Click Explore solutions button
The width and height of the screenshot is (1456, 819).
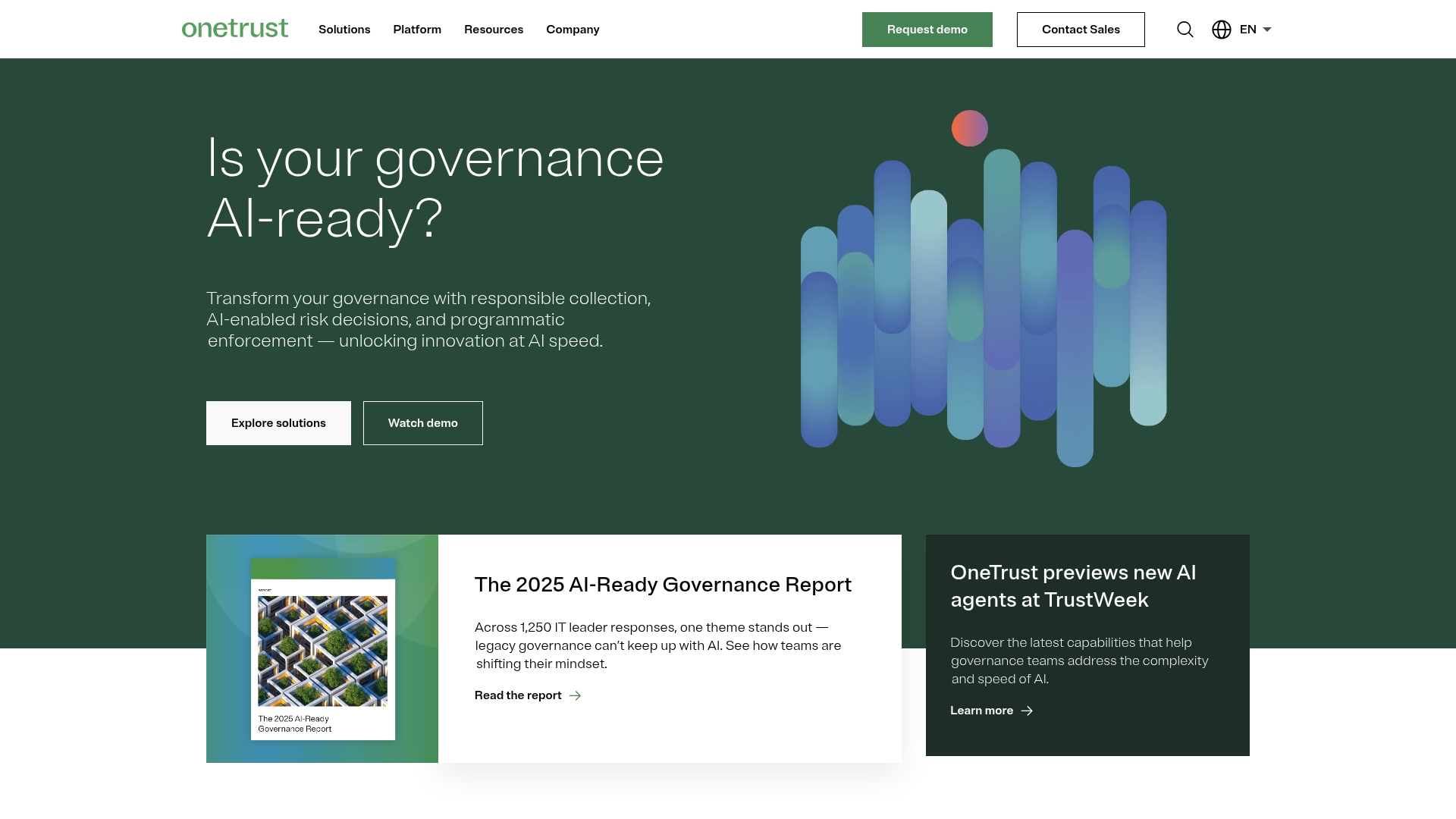278,423
